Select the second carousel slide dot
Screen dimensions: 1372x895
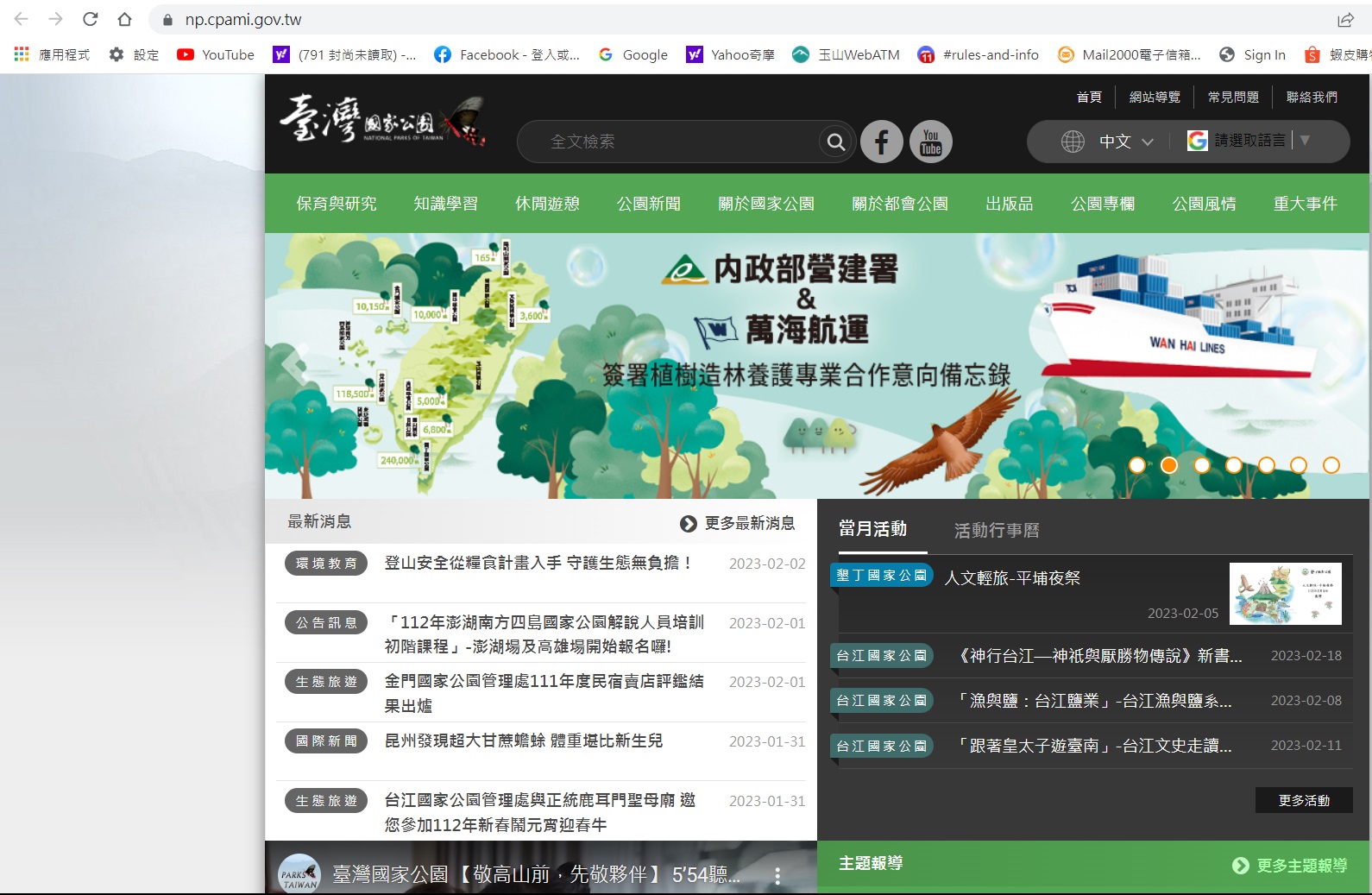1169,465
